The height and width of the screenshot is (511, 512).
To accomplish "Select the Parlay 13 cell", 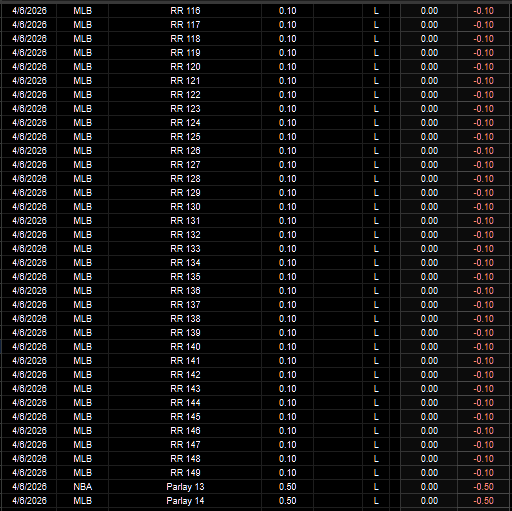I will click(x=185, y=487).
